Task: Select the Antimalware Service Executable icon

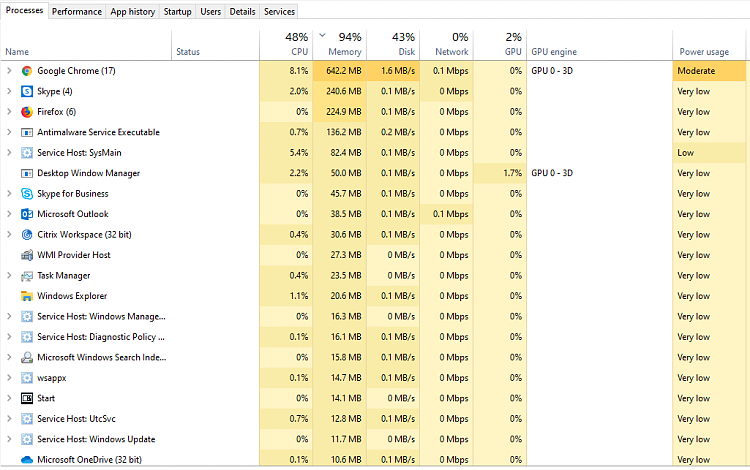Action: click(27, 132)
